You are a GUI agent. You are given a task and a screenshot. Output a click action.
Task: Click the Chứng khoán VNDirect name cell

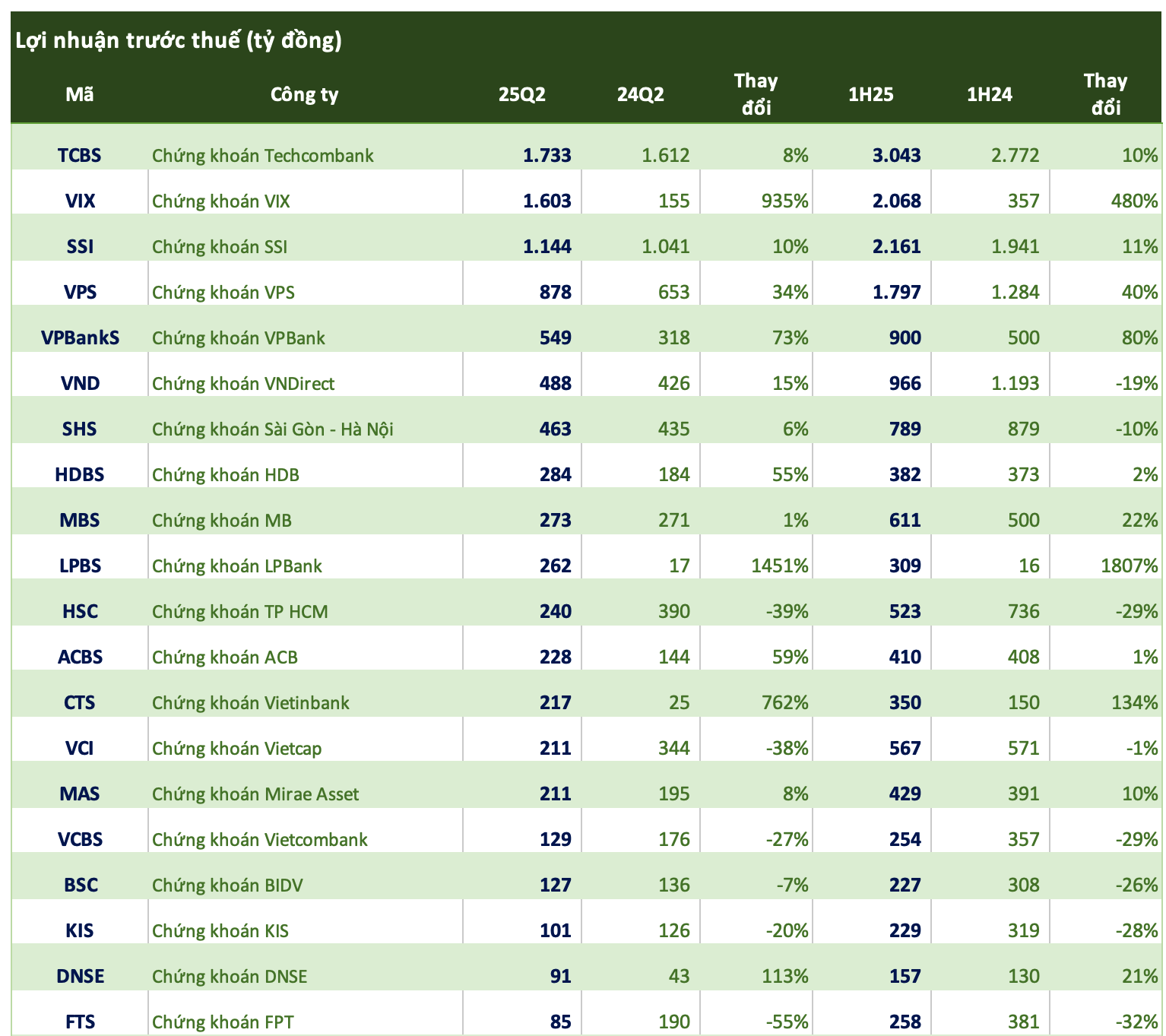click(243, 384)
